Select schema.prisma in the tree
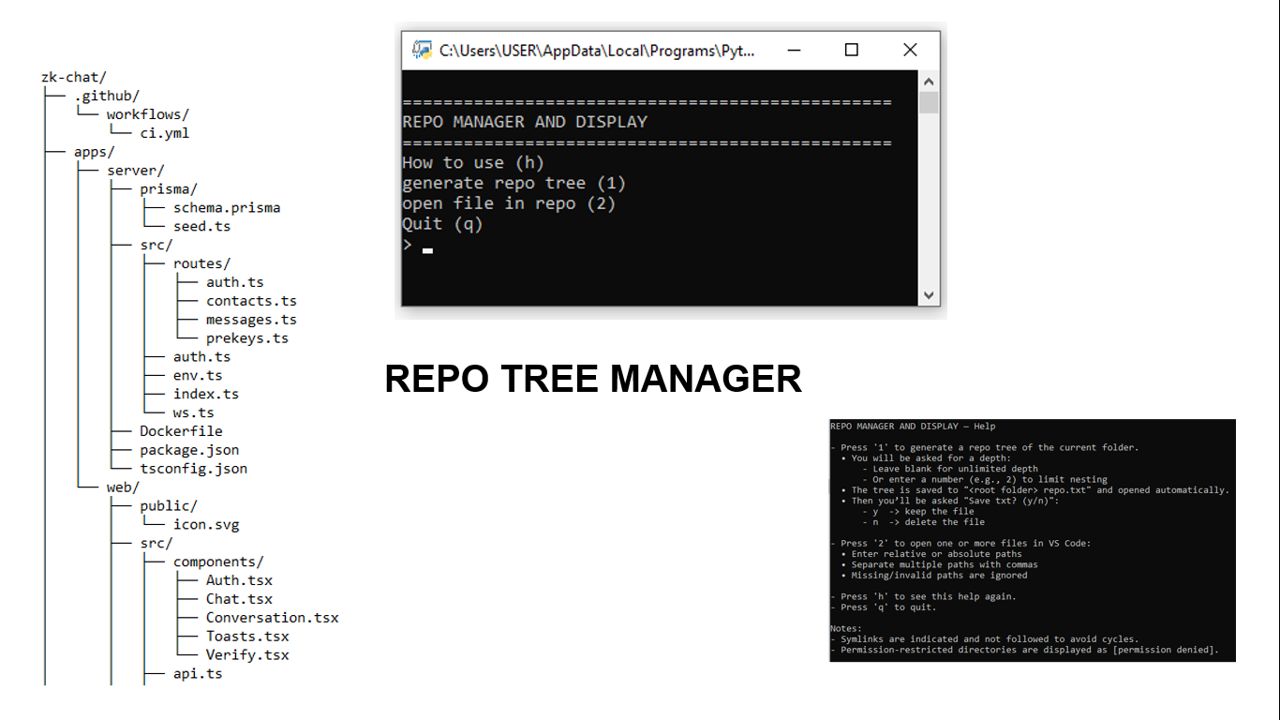The height and width of the screenshot is (720, 1280). pyautogui.click(x=227, y=208)
